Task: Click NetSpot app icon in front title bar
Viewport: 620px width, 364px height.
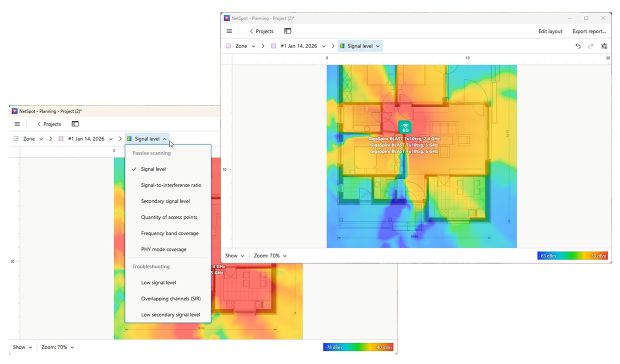Action: click(227, 18)
